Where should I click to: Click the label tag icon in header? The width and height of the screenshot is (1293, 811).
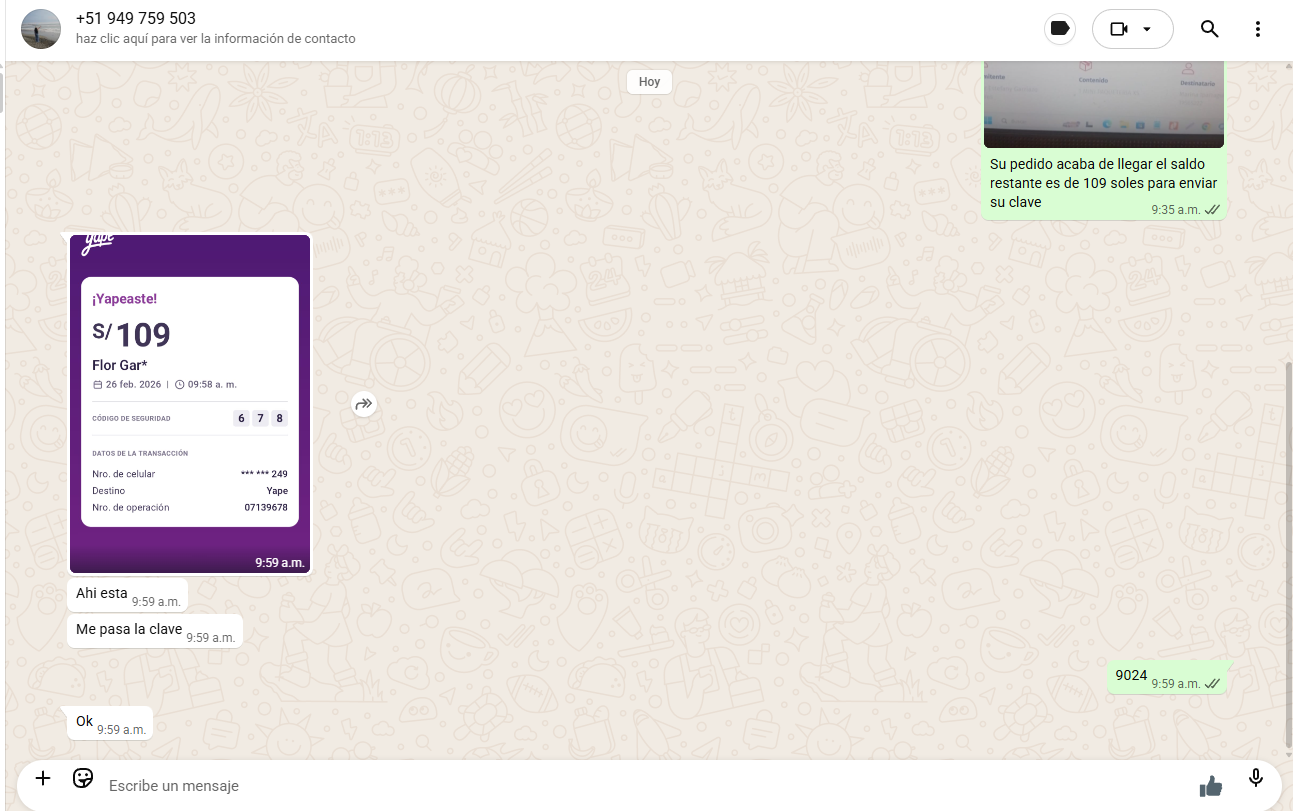point(1060,29)
